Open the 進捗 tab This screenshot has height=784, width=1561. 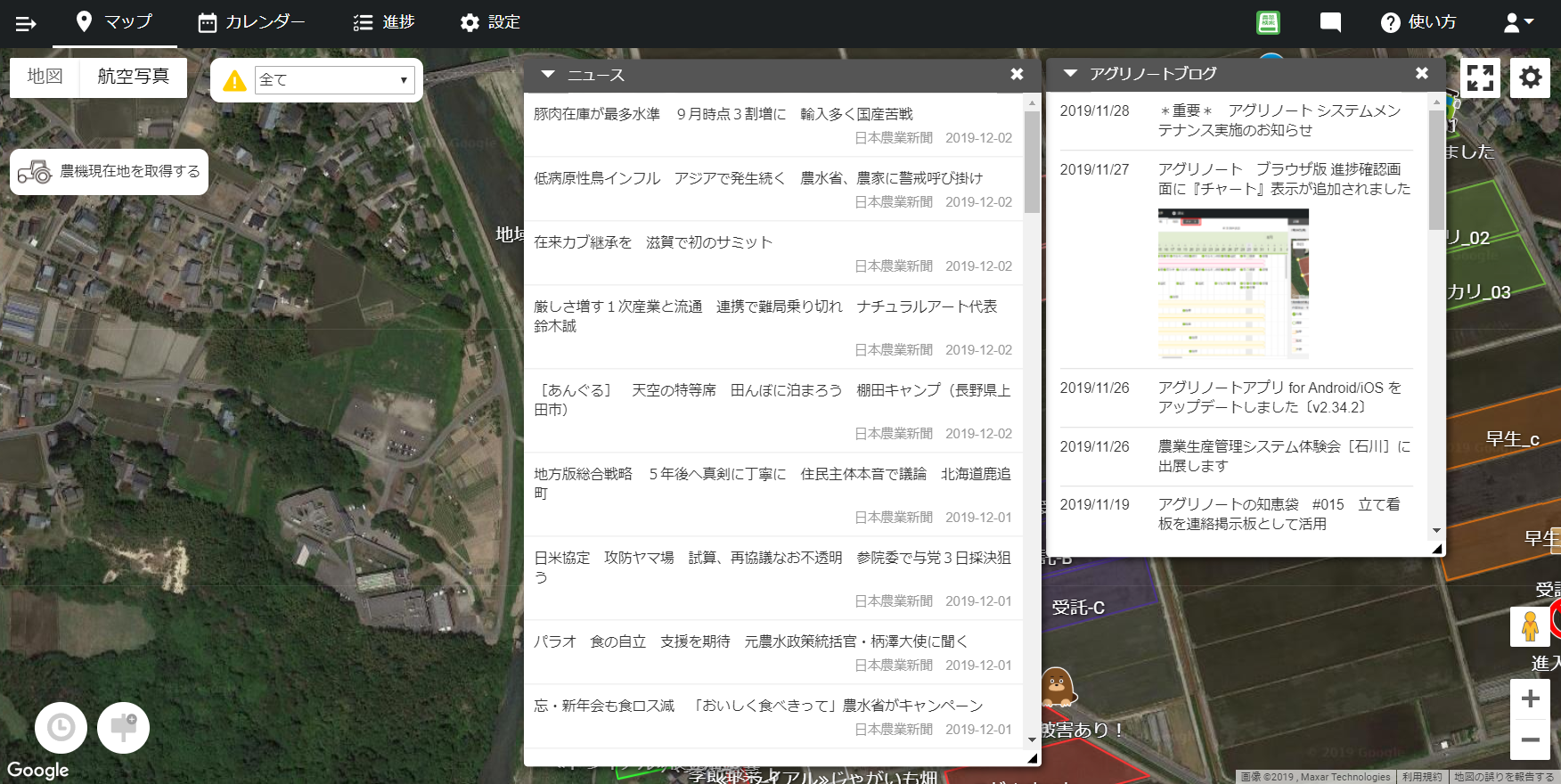click(384, 21)
